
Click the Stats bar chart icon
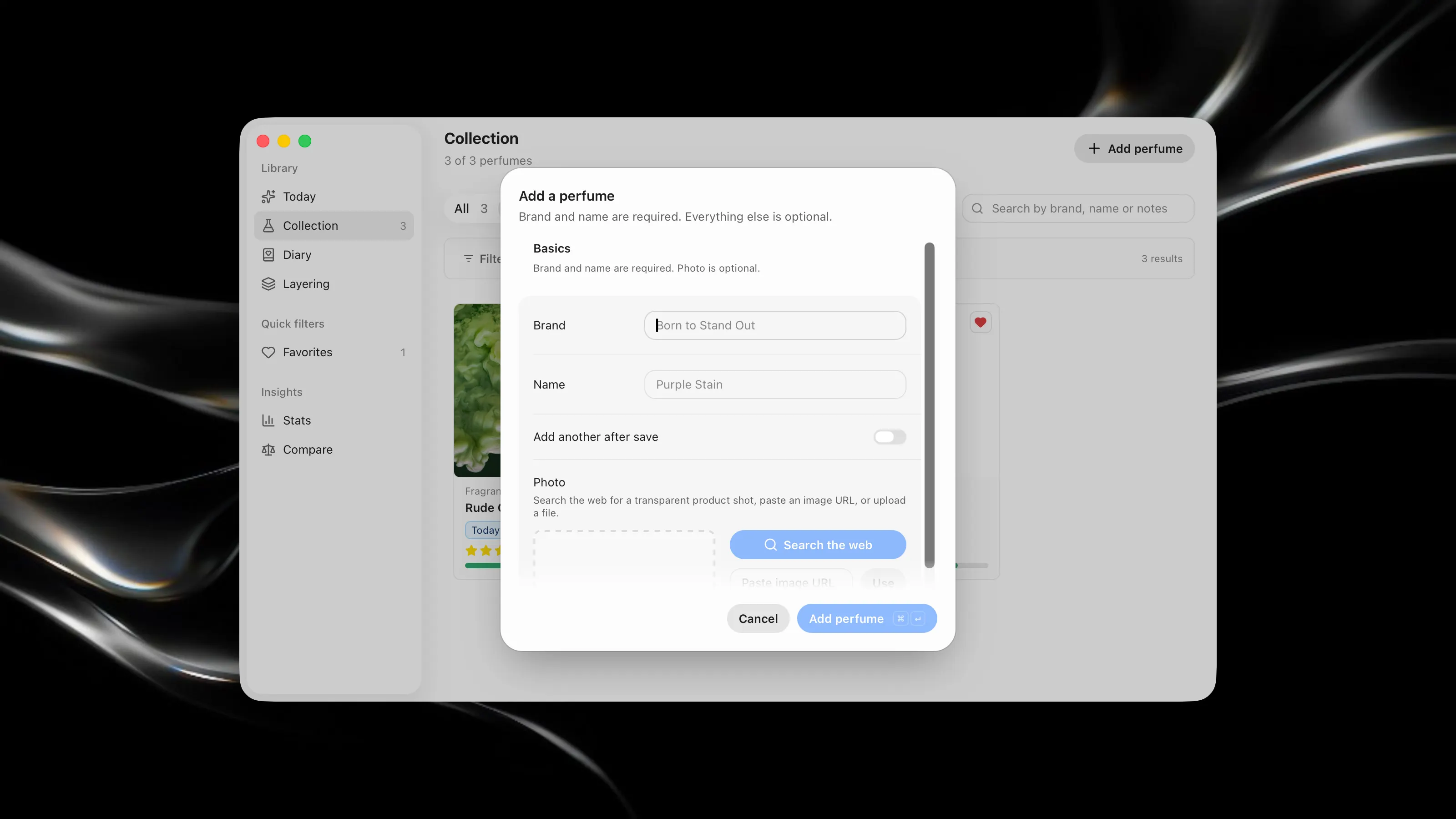tap(268, 420)
